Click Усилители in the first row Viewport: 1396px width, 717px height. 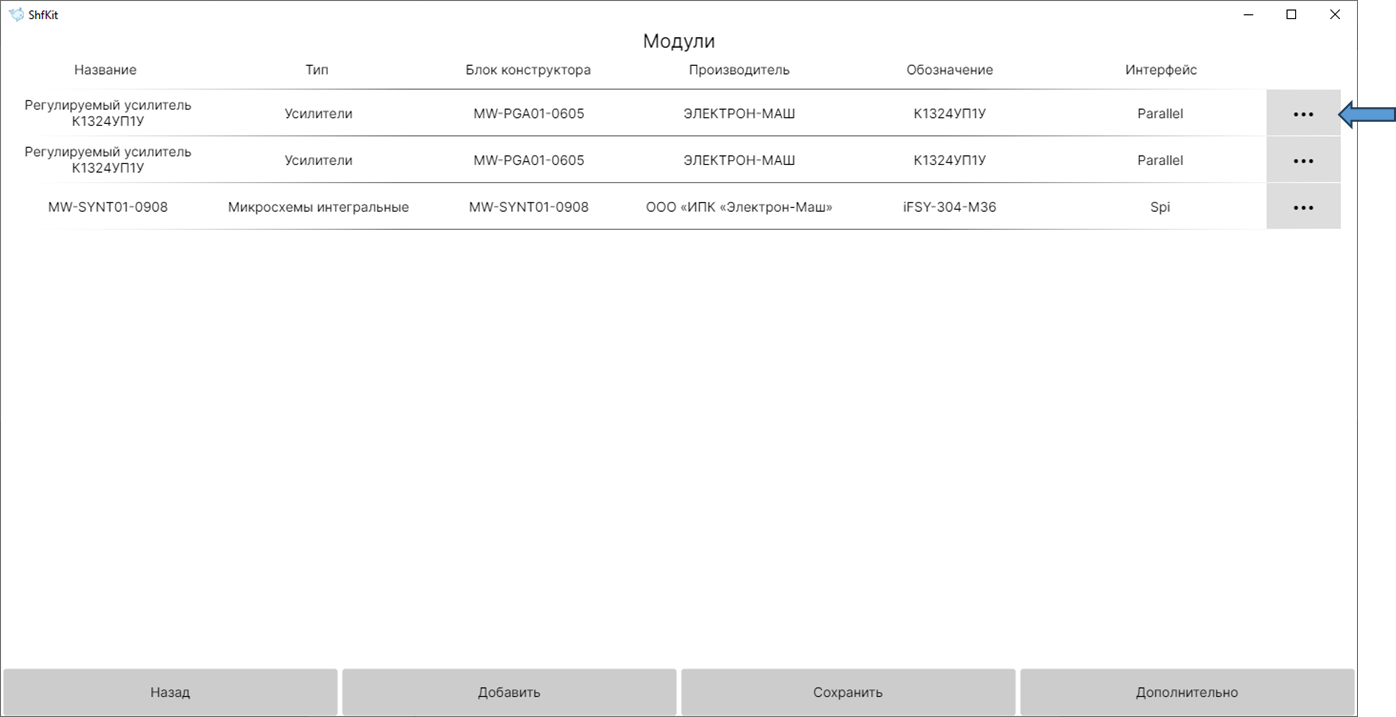[318, 113]
